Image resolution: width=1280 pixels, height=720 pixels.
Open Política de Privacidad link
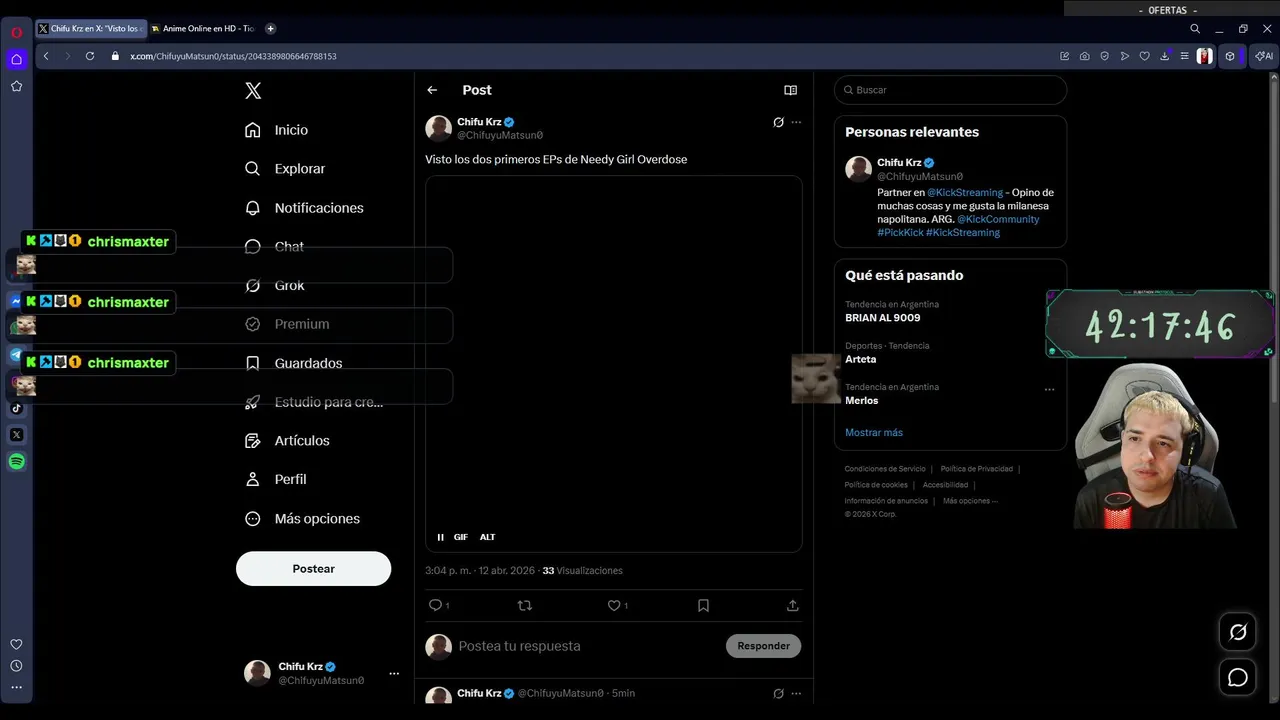coord(976,469)
